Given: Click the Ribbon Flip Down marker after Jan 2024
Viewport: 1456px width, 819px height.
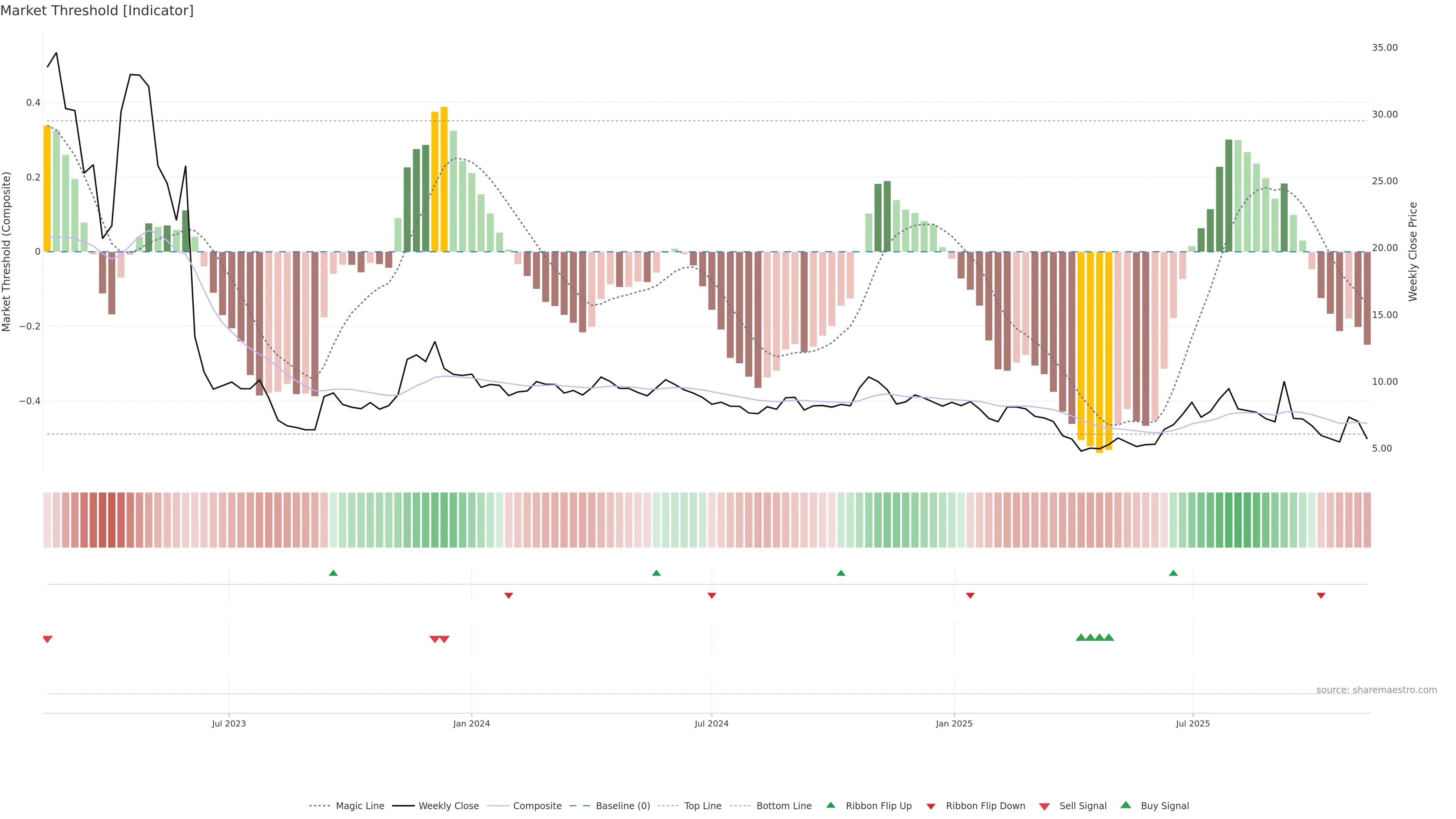Looking at the screenshot, I should click(509, 596).
